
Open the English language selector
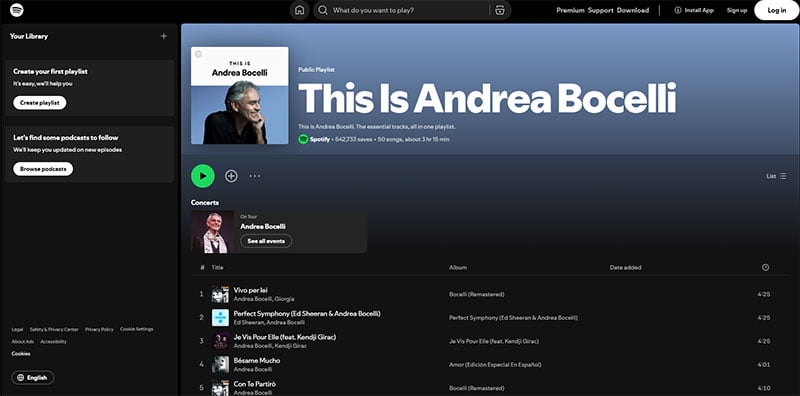click(x=33, y=378)
